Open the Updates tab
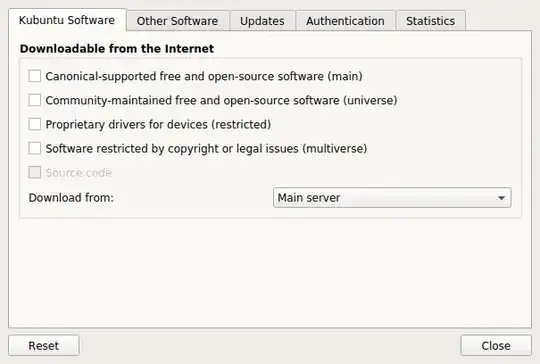Viewport: 540px width, 364px height. click(x=262, y=21)
